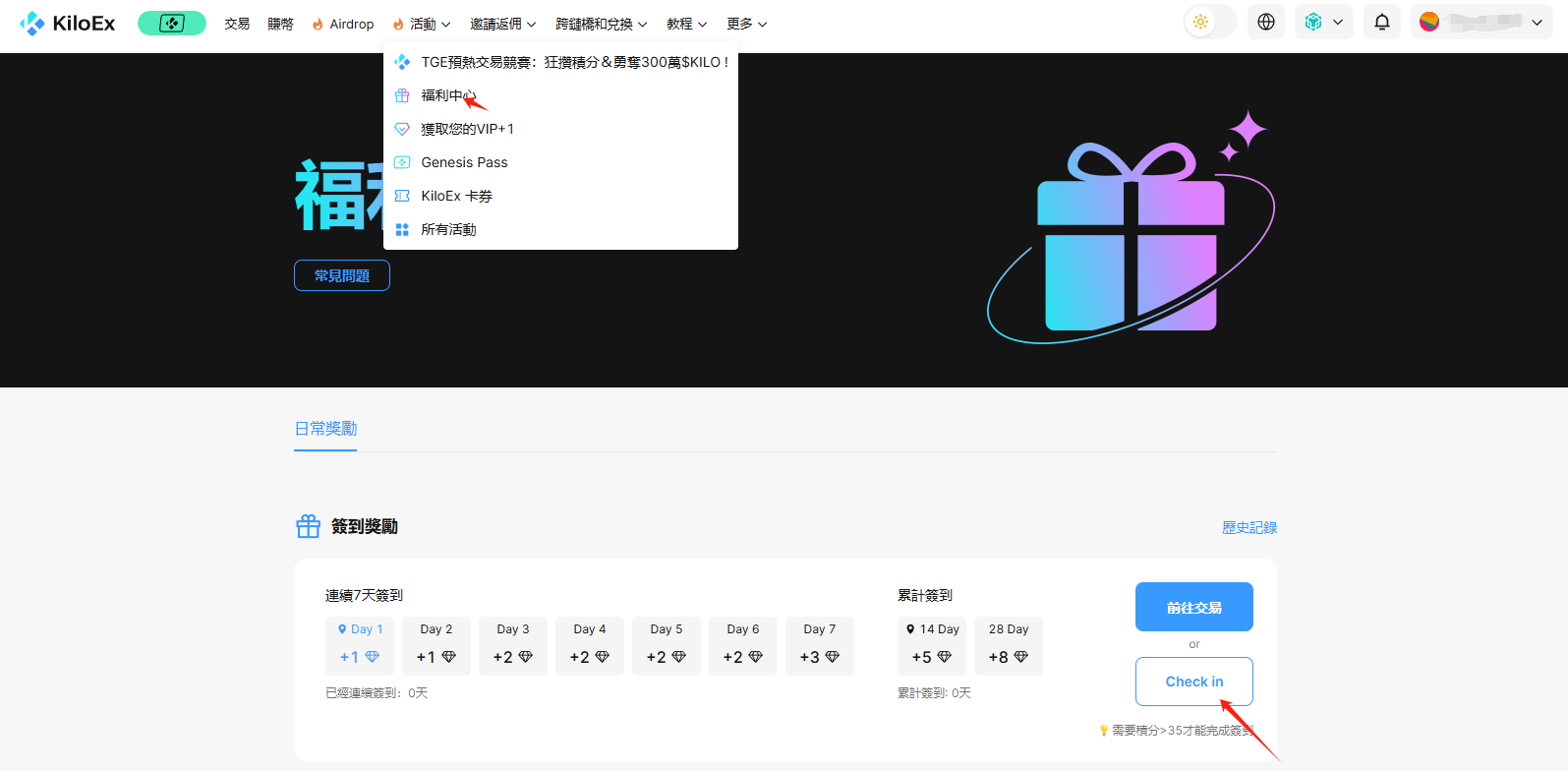The image size is (1568, 771).
Task: Toggle the light/dark theme switch
Action: pos(1209,22)
